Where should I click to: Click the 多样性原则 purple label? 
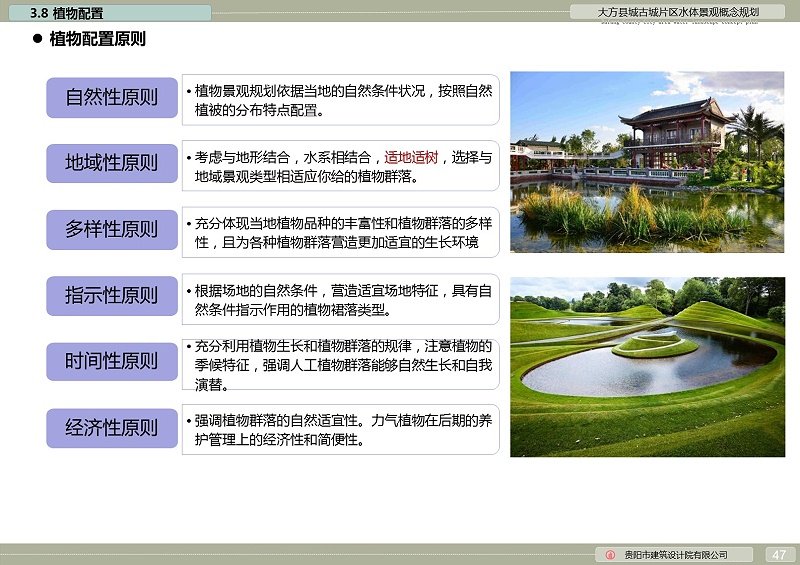point(112,229)
